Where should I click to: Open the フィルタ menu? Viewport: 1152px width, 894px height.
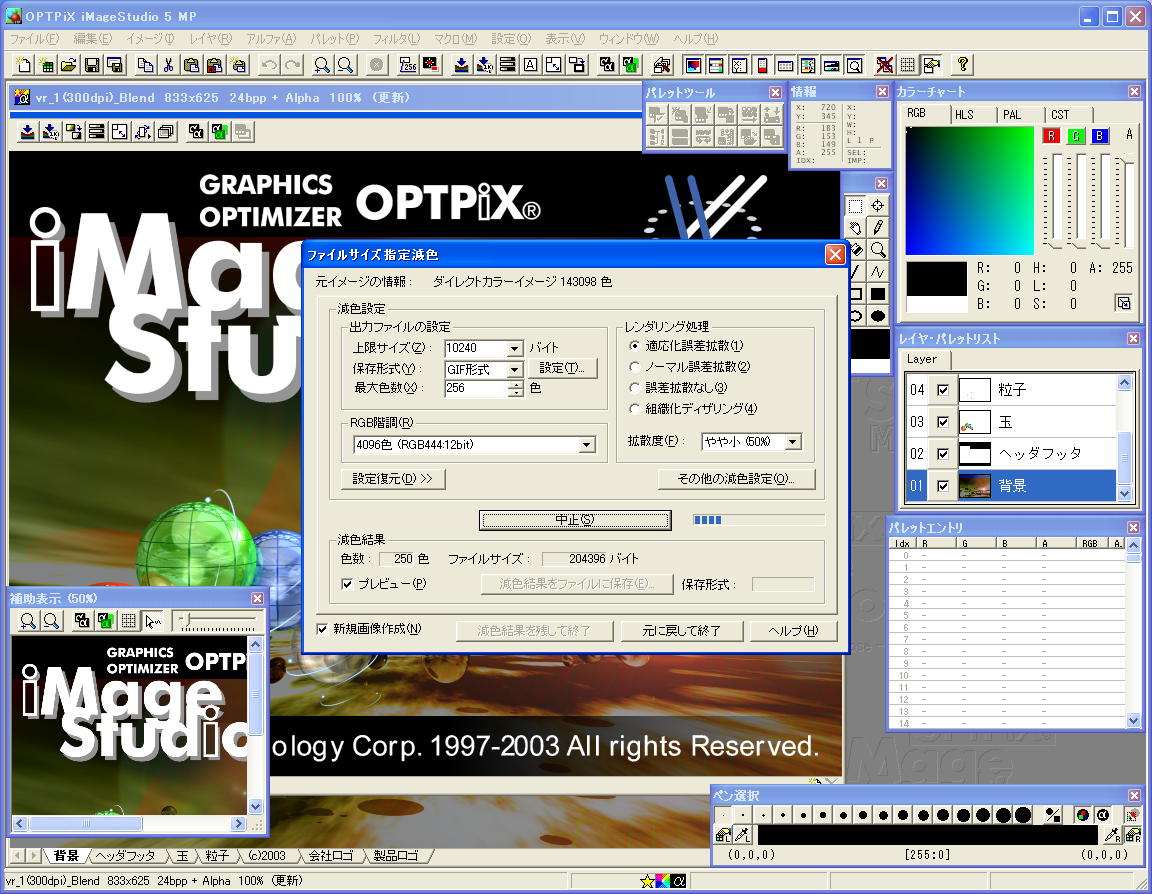click(396, 39)
